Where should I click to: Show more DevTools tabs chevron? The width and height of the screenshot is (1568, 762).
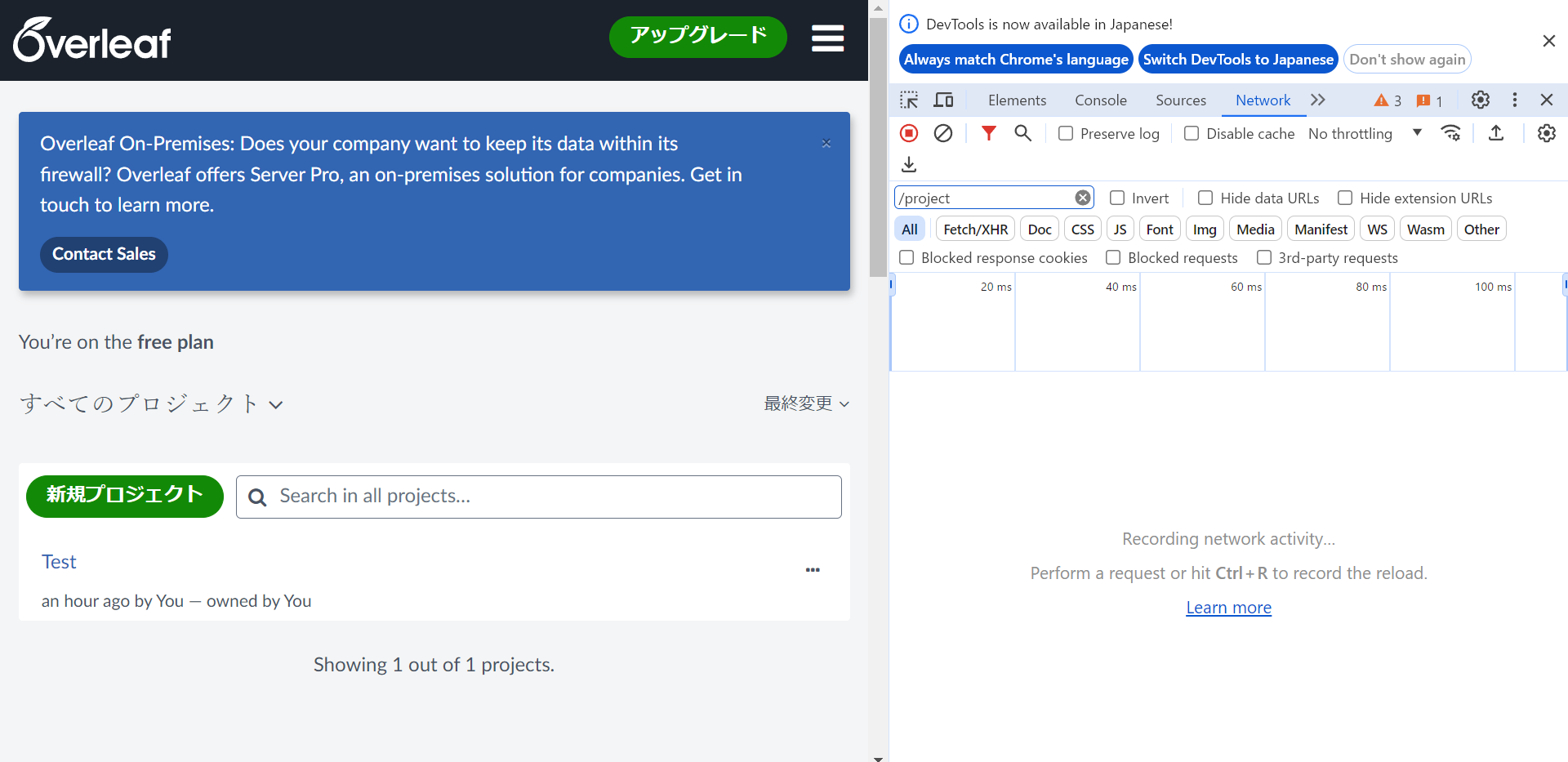(1317, 100)
